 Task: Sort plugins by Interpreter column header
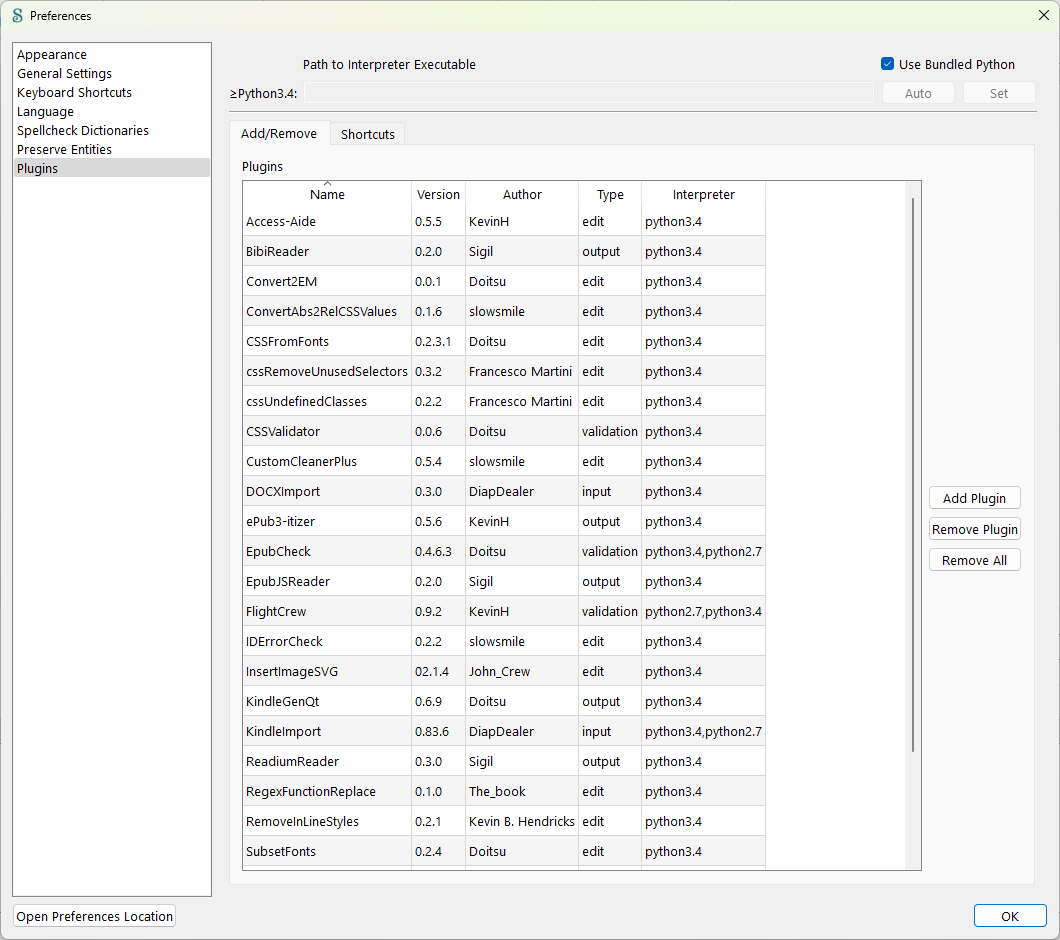tap(703, 194)
